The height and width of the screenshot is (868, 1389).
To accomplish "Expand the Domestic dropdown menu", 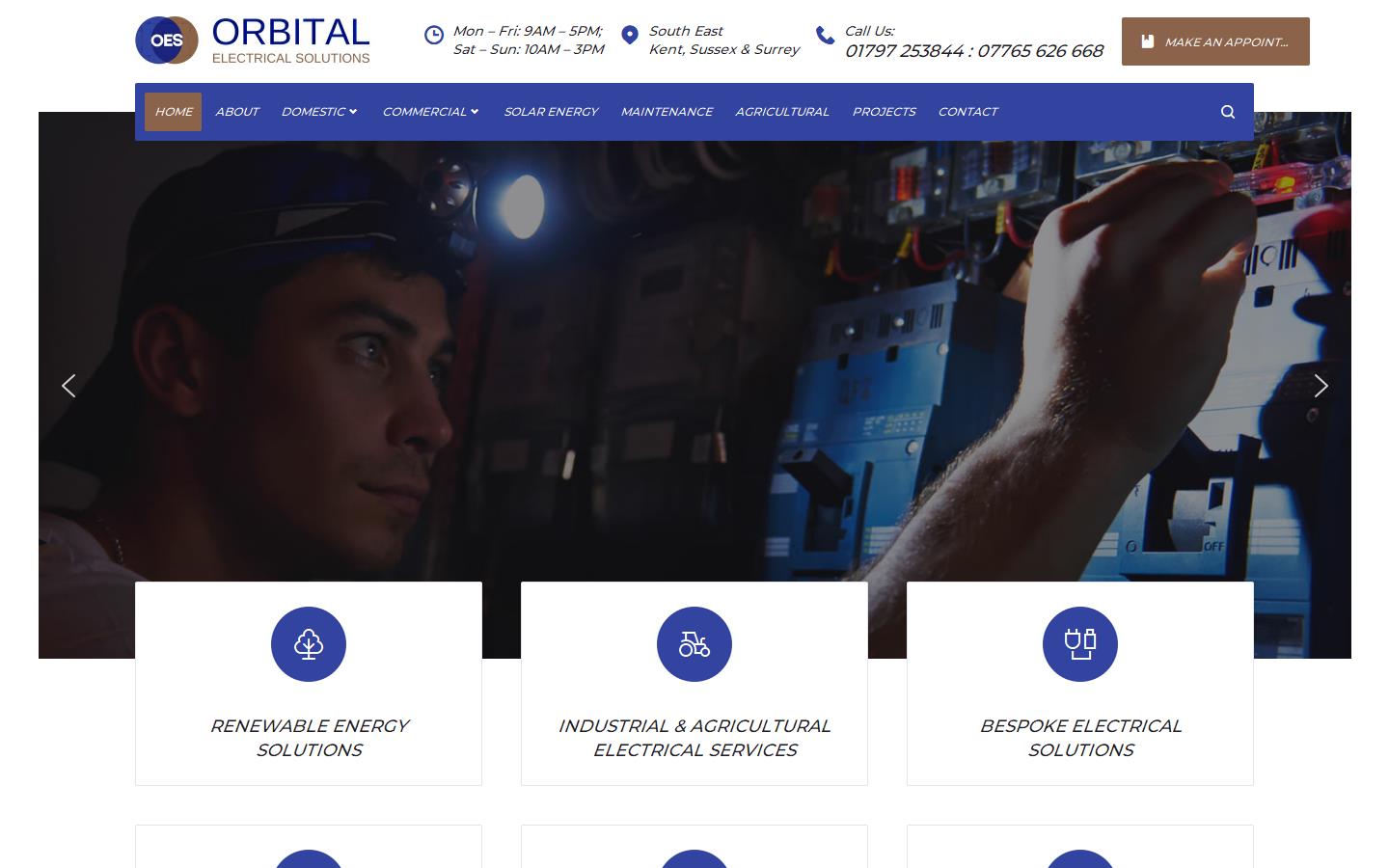I will click(319, 112).
